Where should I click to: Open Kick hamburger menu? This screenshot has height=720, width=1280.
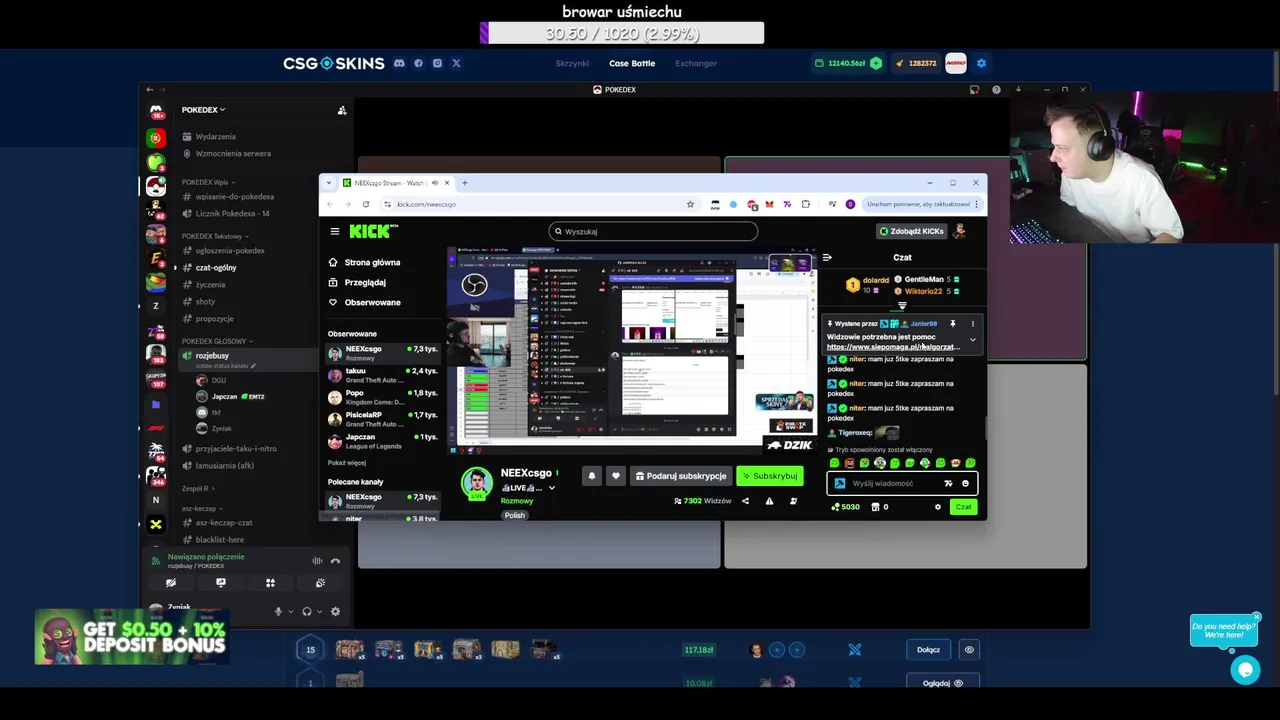pos(335,231)
